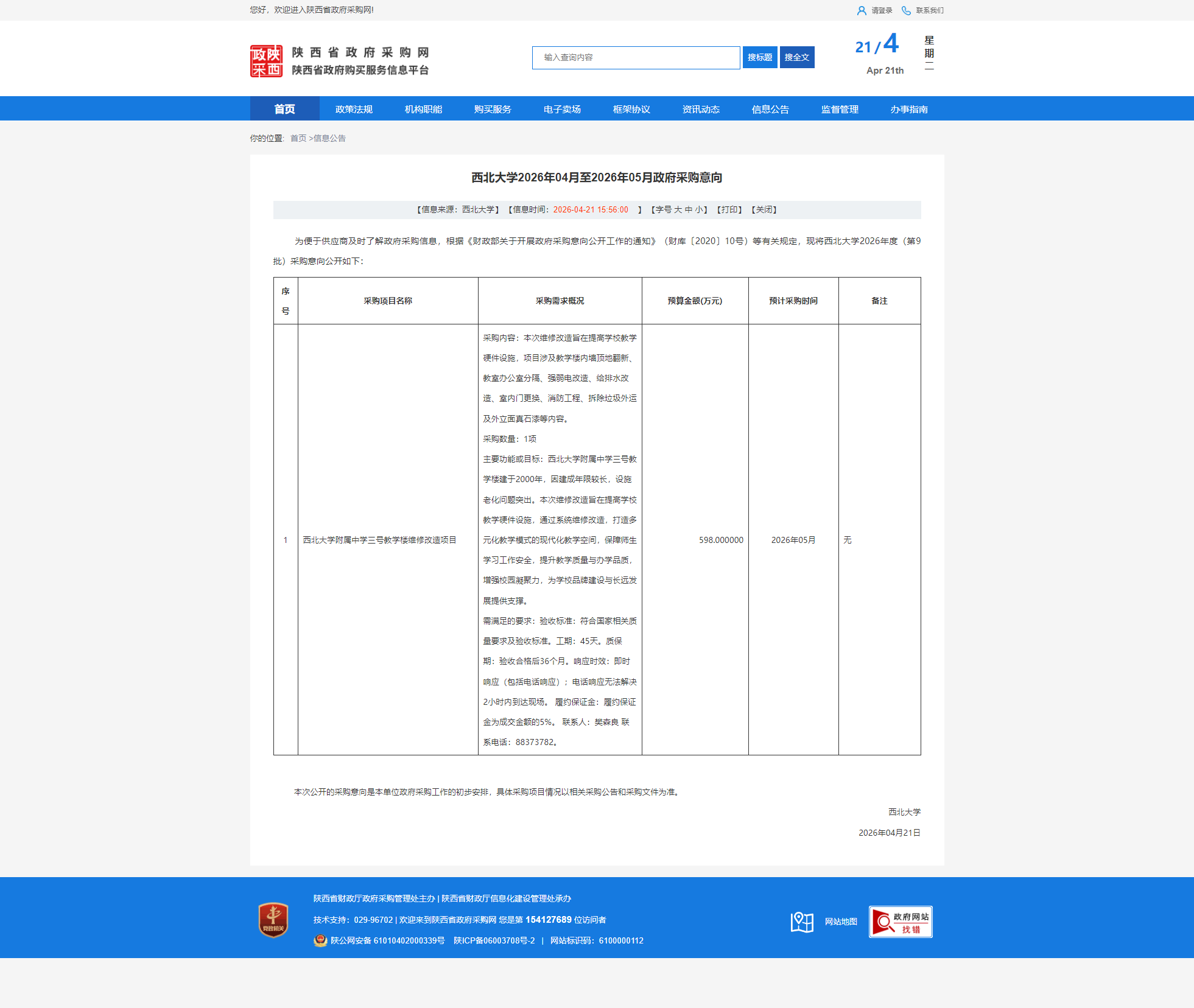Click the phone contact-us icon
This screenshot has height=1008, width=1194.
tap(906, 10)
